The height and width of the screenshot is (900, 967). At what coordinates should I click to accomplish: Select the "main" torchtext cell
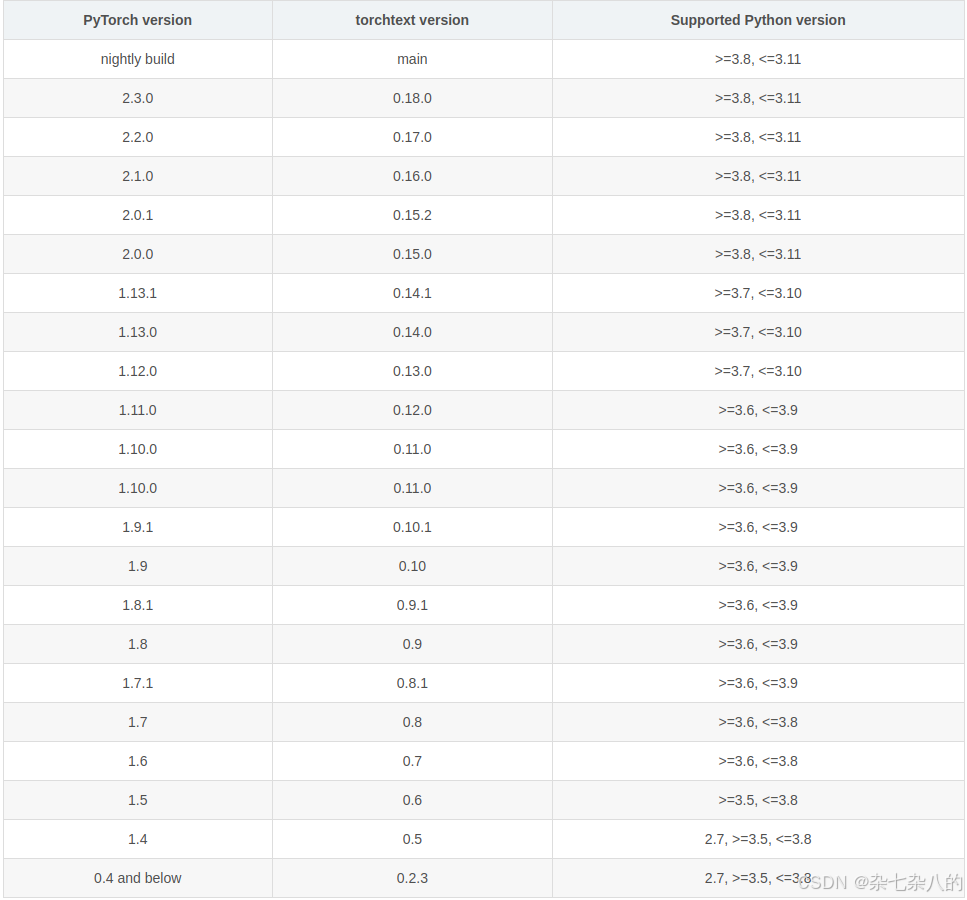[412, 59]
